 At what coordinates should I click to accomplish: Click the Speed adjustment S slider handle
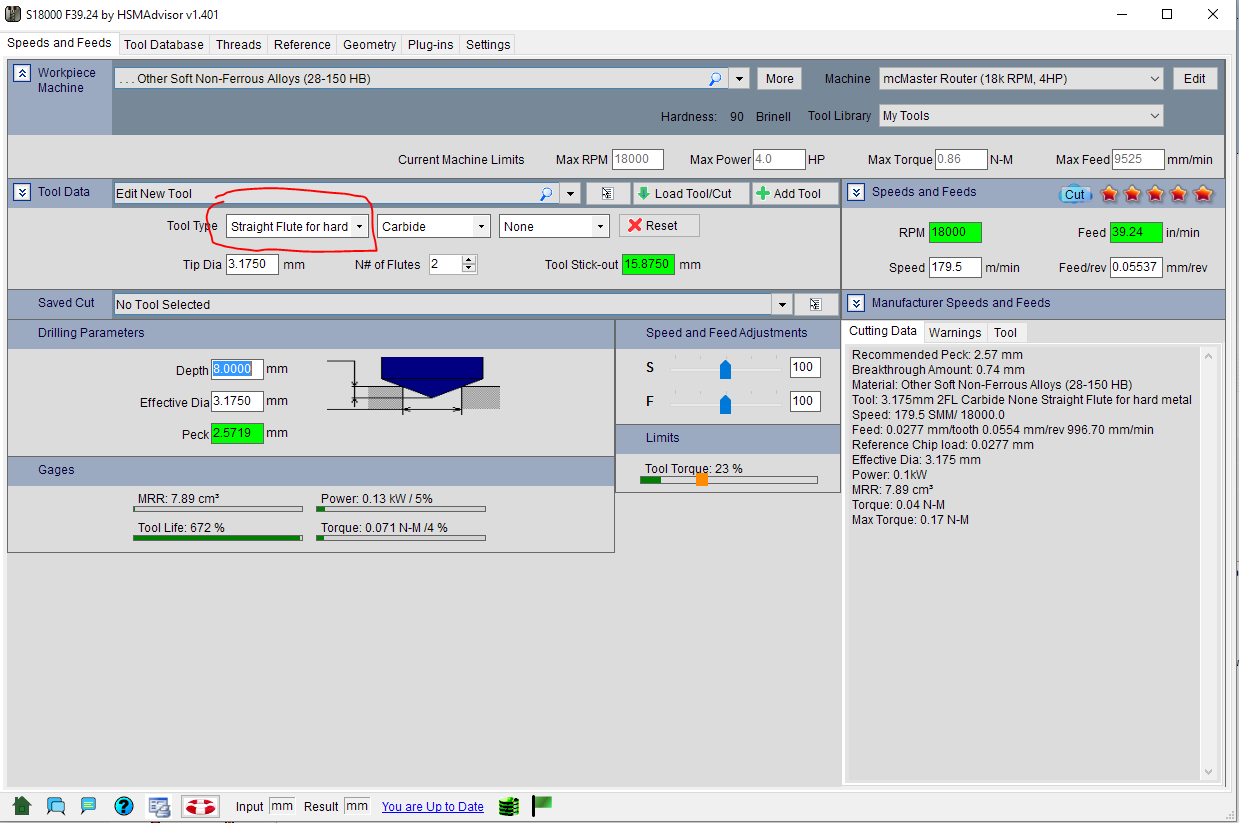[726, 368]
